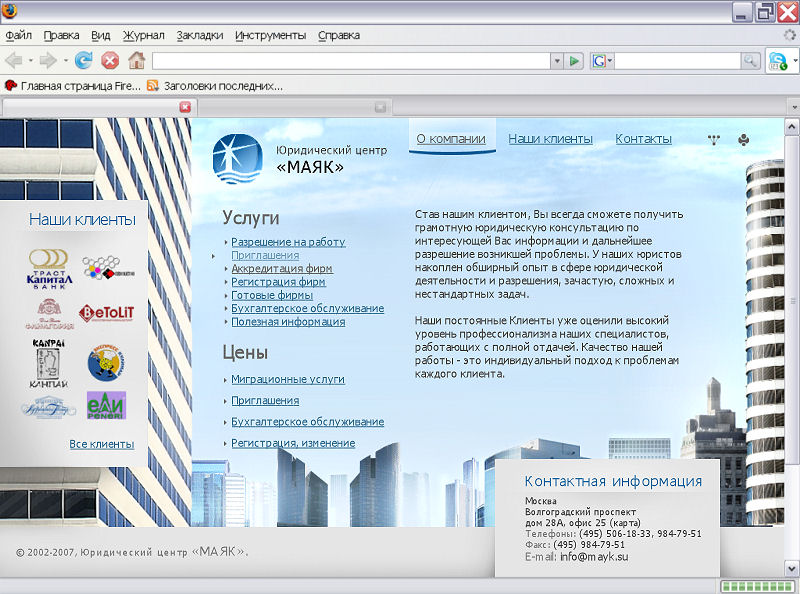The image size is (800, 594).
Task: Open Аккредитация фирм link
Action: pos(282,268)
